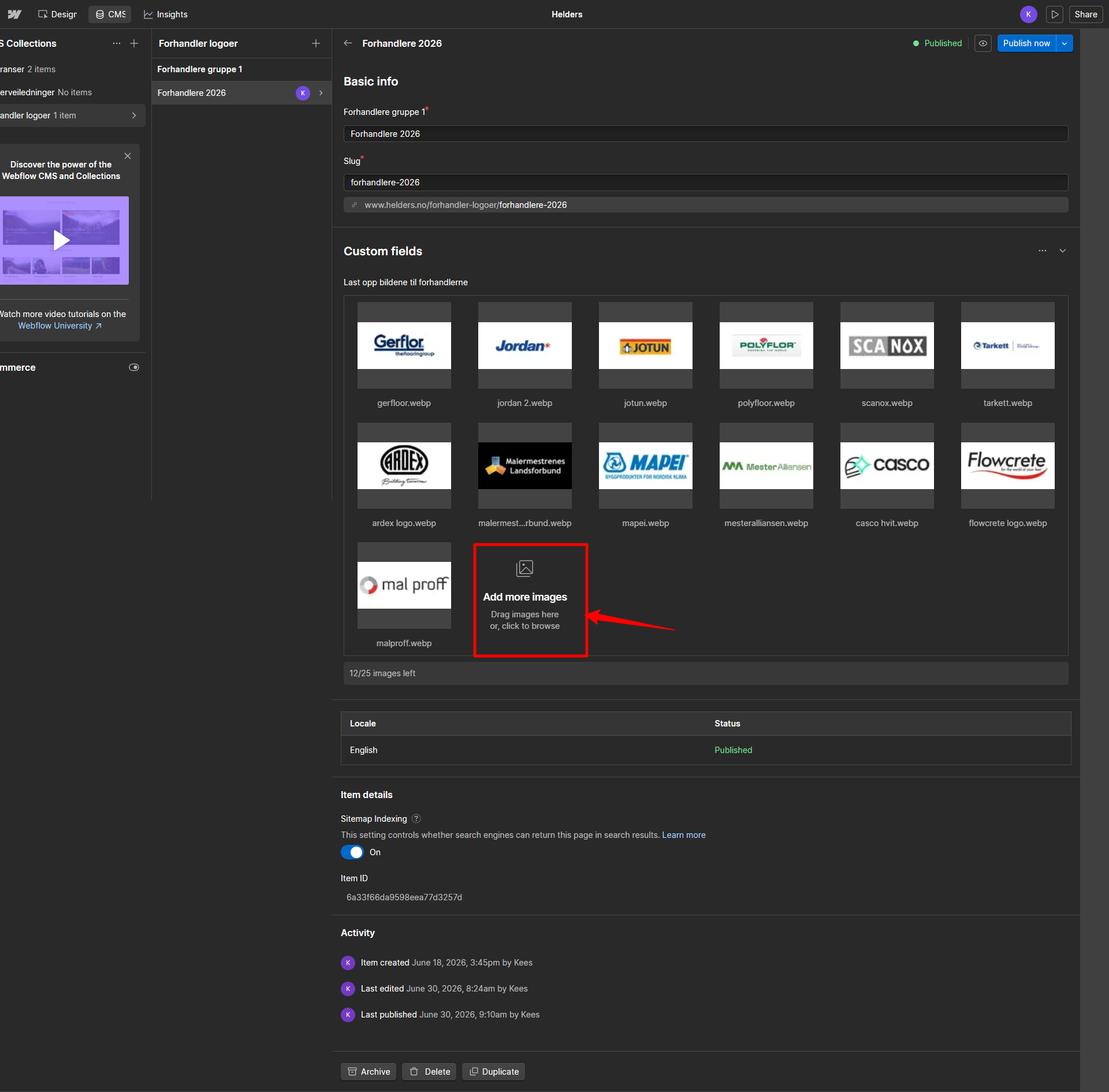1109x1092 pixels.
Task: Click the Slug input field
Action: [706, 182]
